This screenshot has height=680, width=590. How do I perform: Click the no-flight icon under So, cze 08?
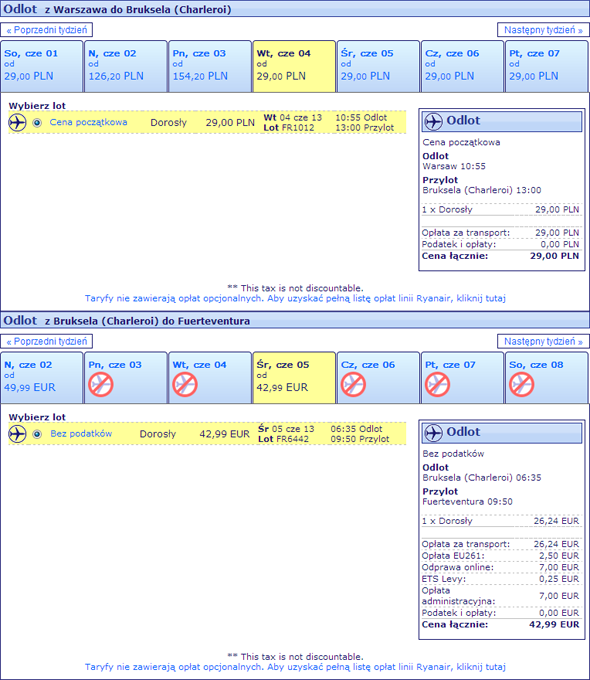[x=521, y=385]
